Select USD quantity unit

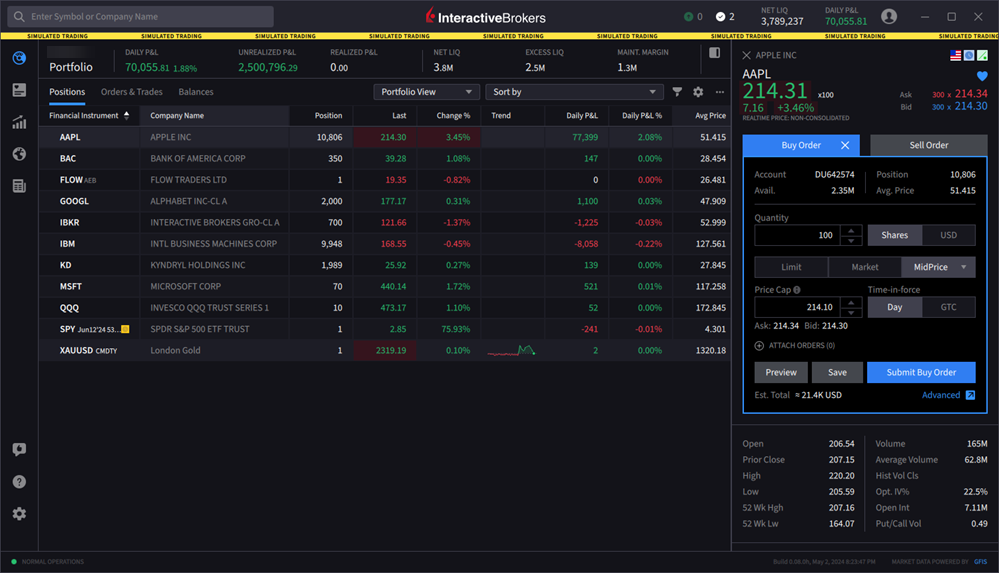(x=949, y=235)
